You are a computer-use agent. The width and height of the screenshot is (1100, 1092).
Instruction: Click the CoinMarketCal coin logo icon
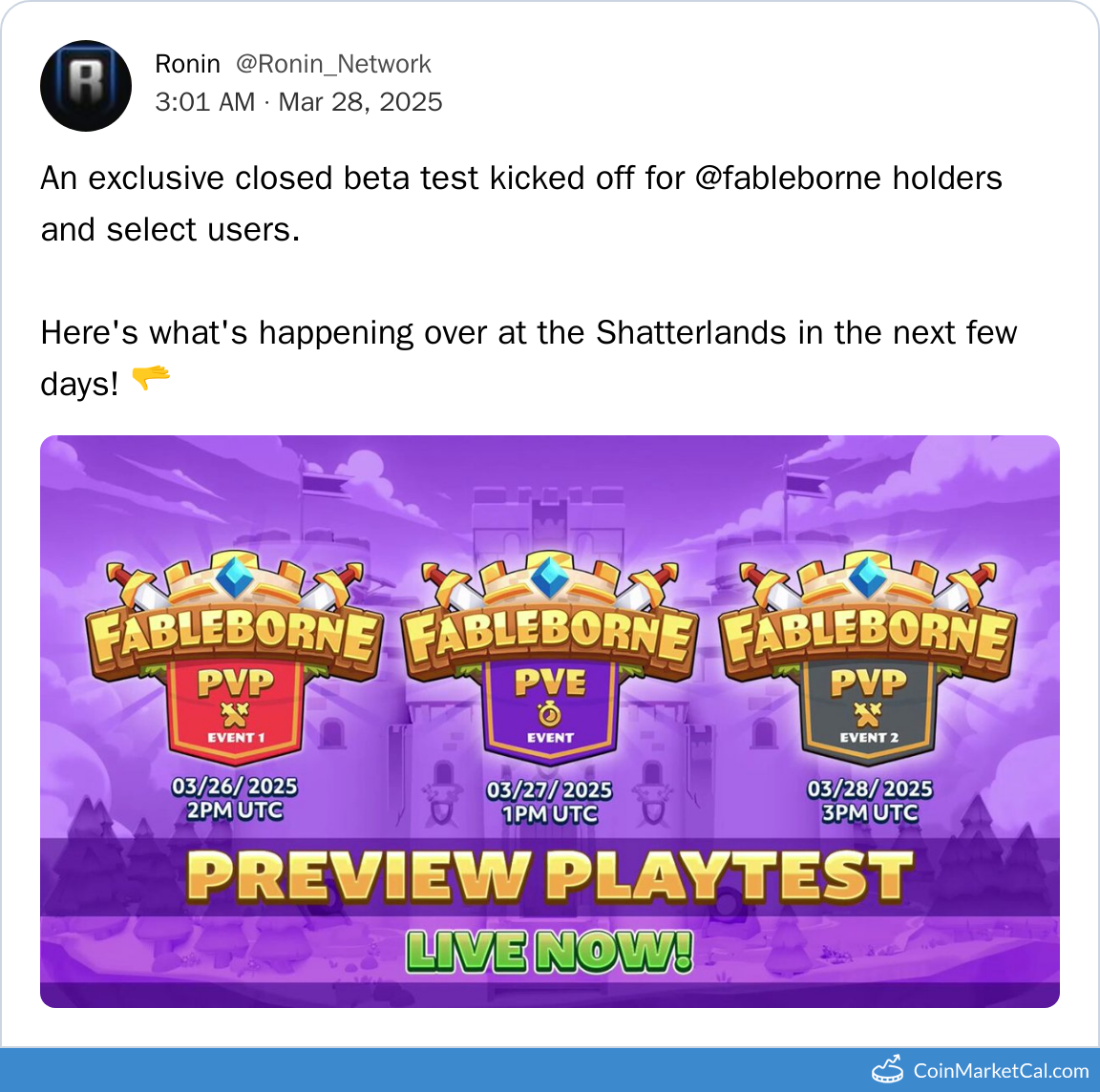887,1069
